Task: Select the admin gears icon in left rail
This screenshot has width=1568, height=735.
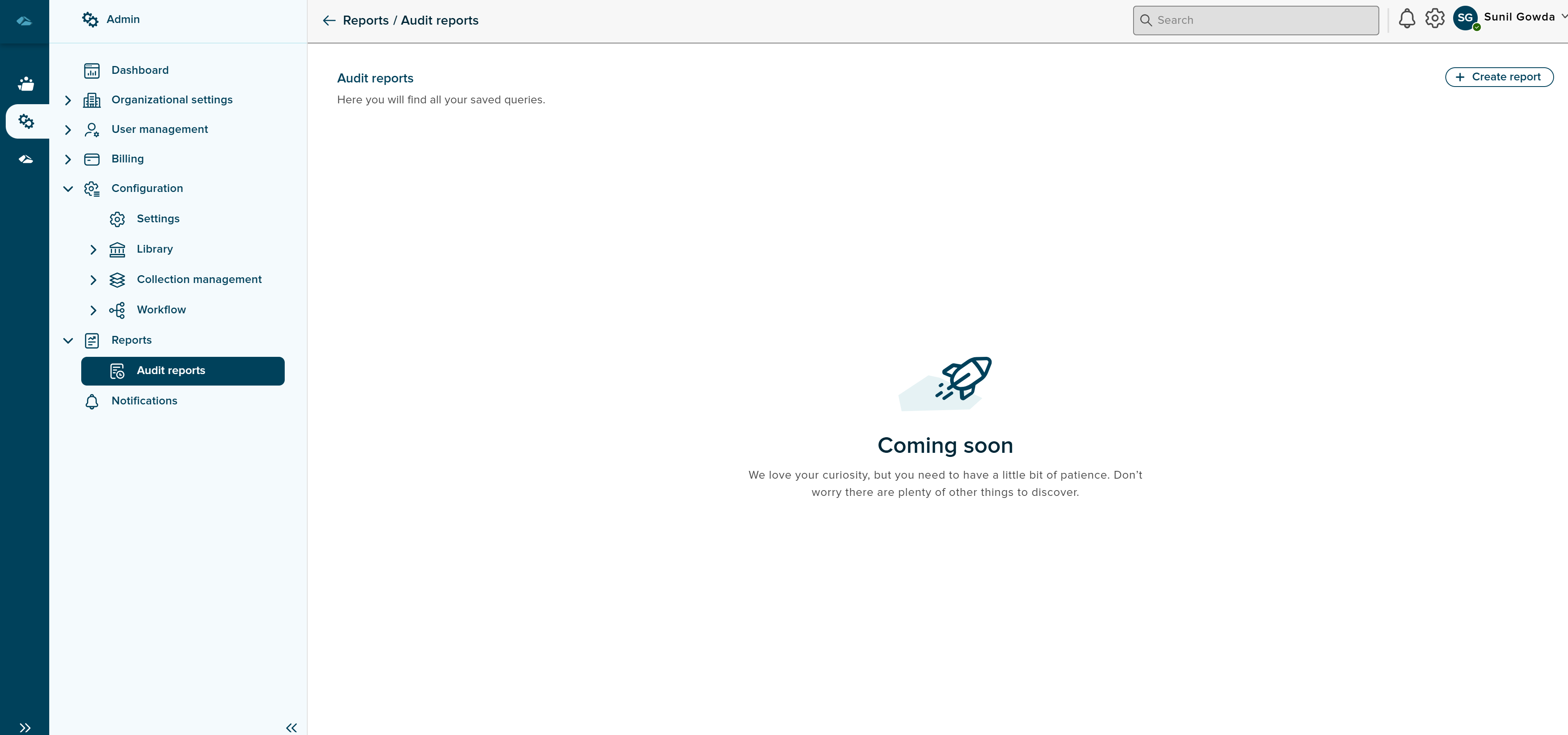Action: coord(25,122)
